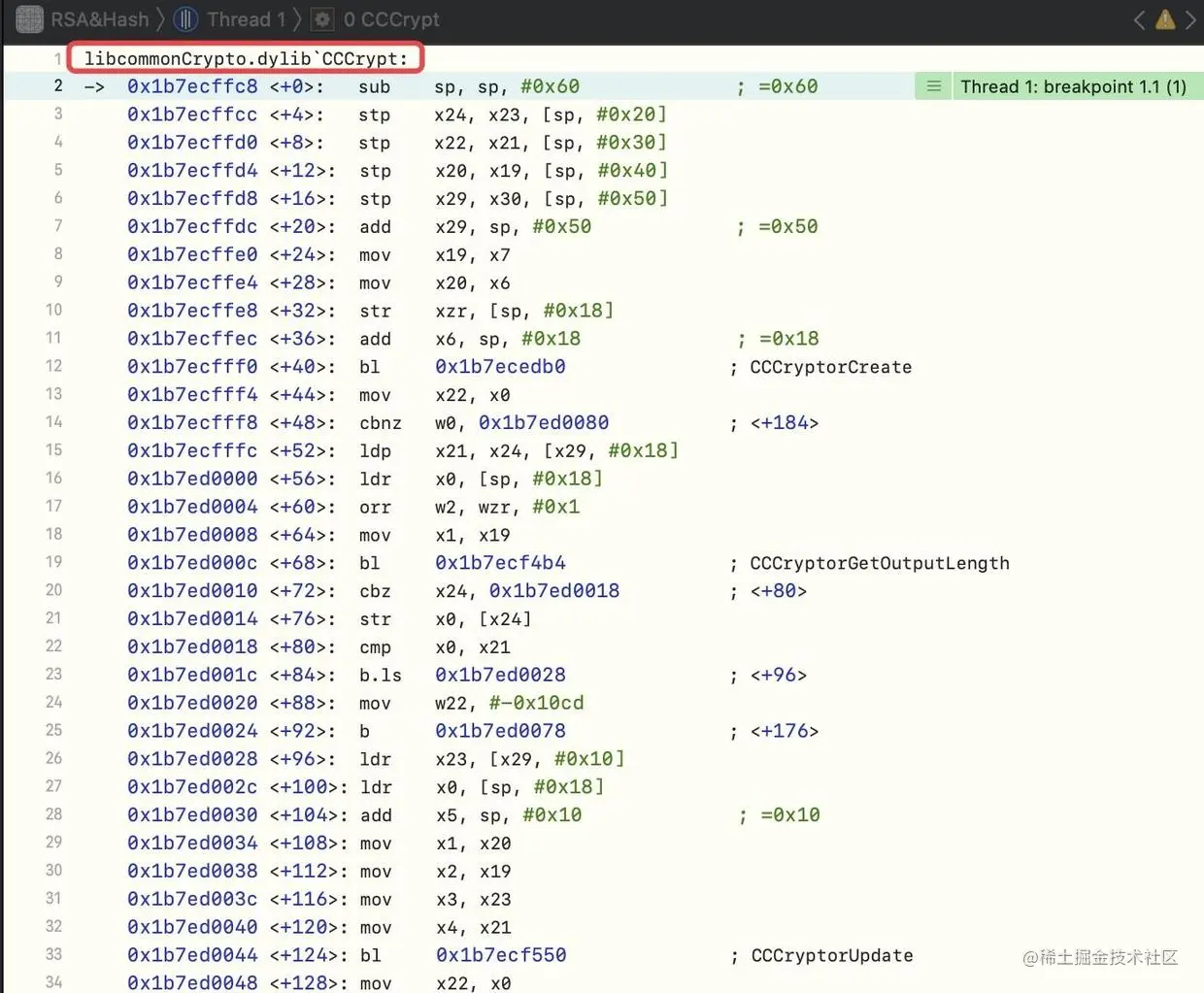Click the RSA&Hash app icon in jump bar
Image resolution: width=1204 pixels, height=993 pixels.
pos(30,18)
